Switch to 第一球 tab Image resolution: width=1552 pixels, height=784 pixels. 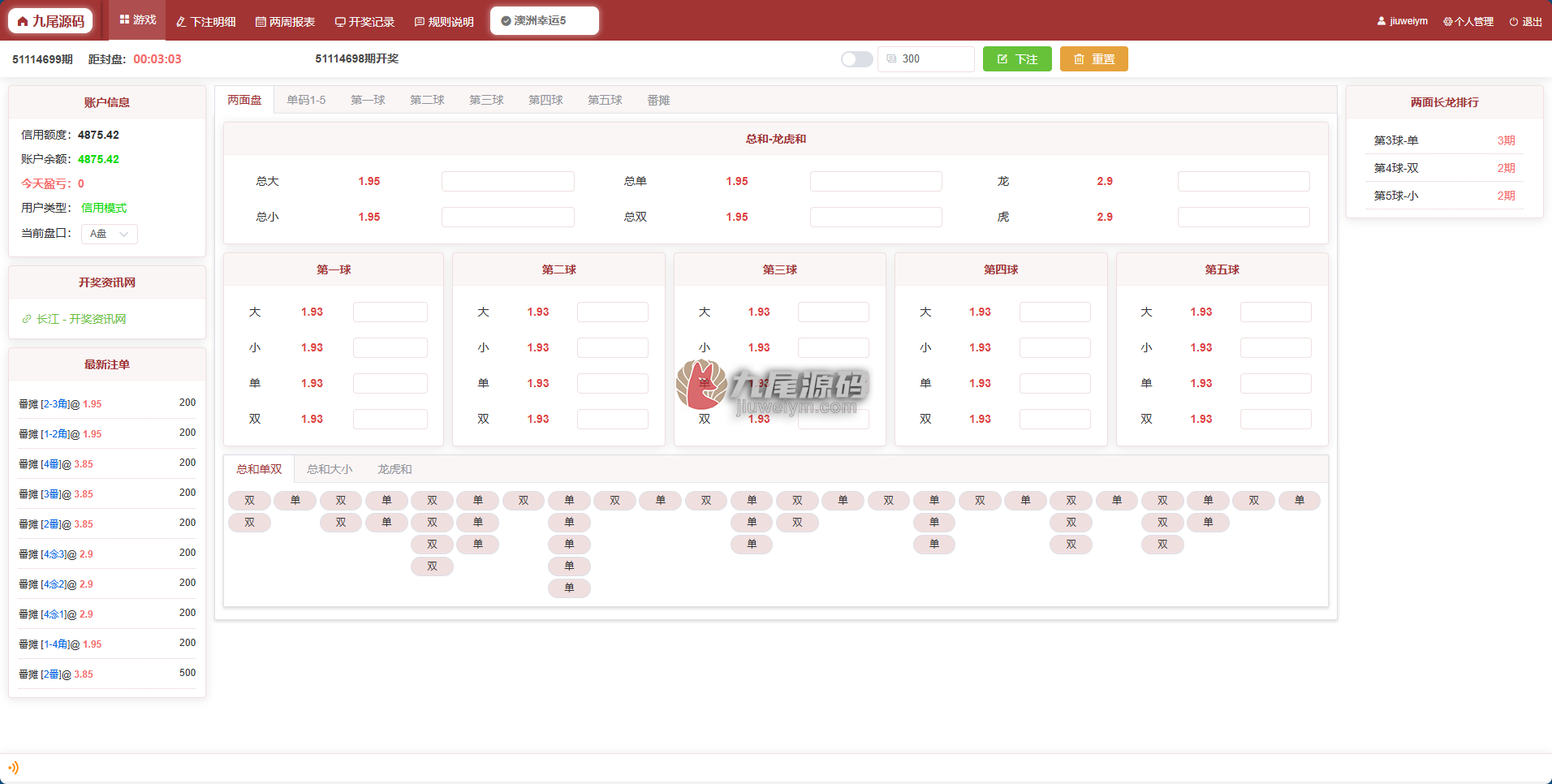pyautogui.click(x=368, y=100)
